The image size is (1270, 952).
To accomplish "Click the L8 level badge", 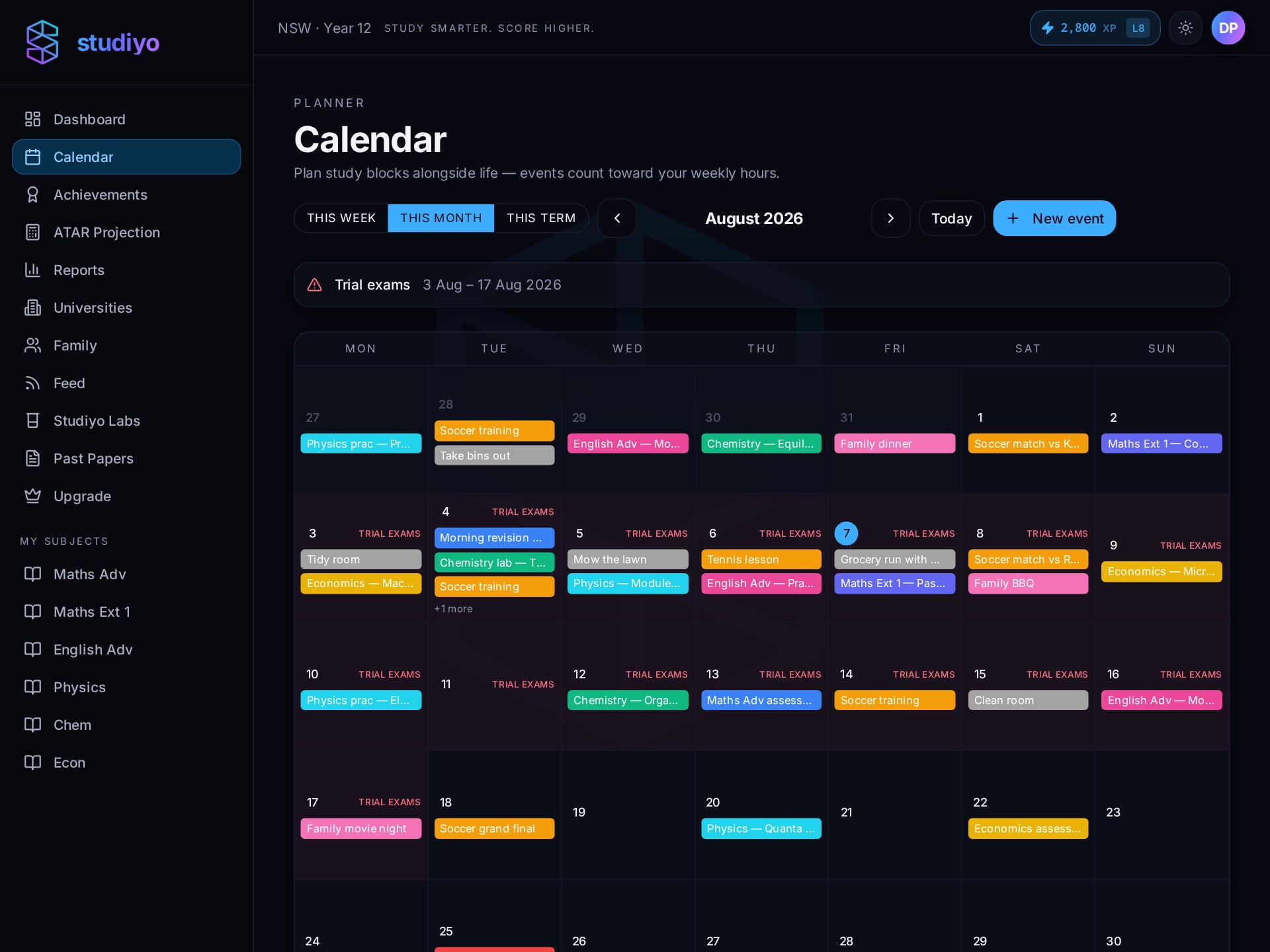I will coord(1138,28).
